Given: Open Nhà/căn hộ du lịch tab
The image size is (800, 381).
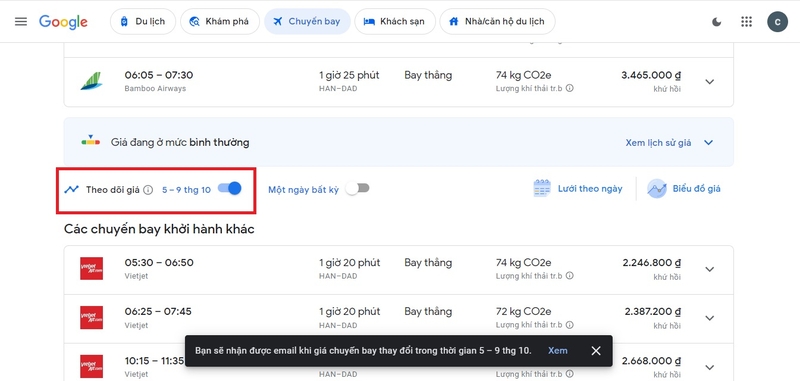Looking at the screenshot, I should (497, 21).
